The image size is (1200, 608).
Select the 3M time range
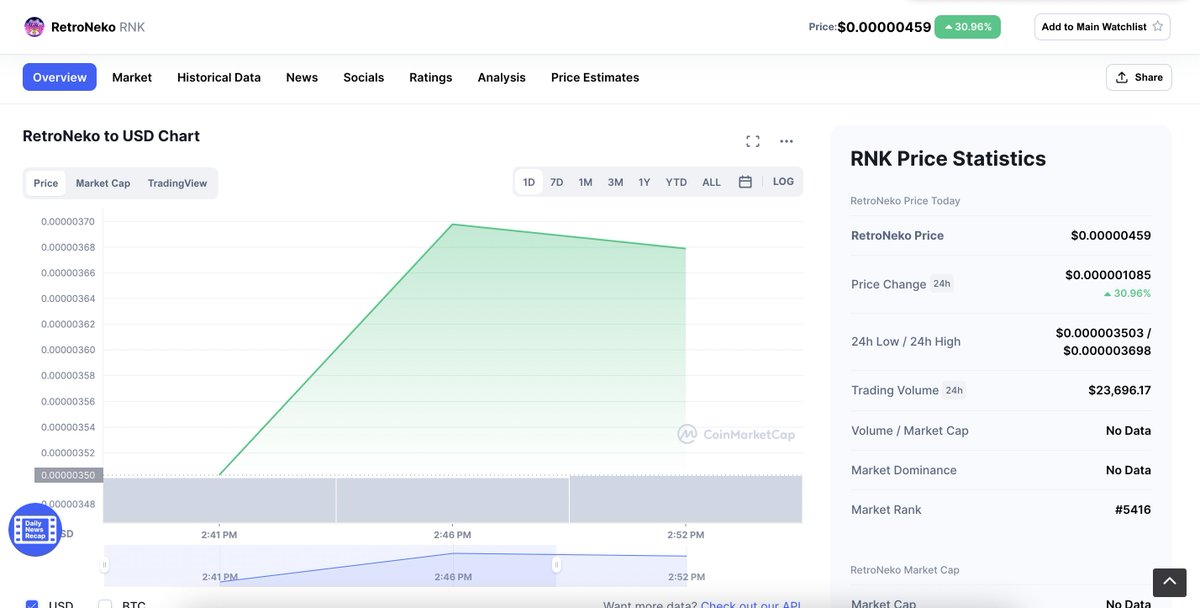(616, 182)
